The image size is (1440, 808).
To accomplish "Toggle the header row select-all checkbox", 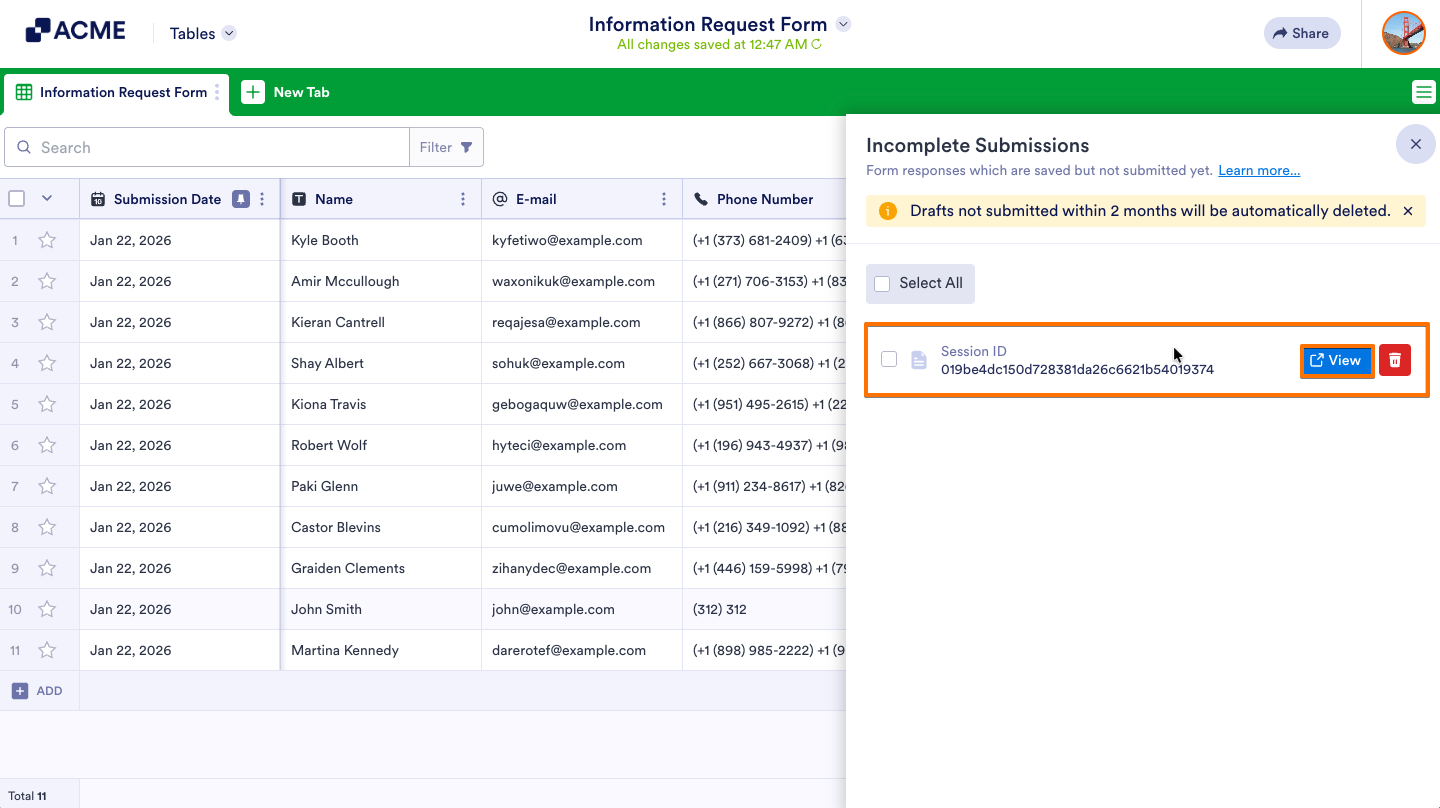I will pyautogui.click(x=16, y=198).
